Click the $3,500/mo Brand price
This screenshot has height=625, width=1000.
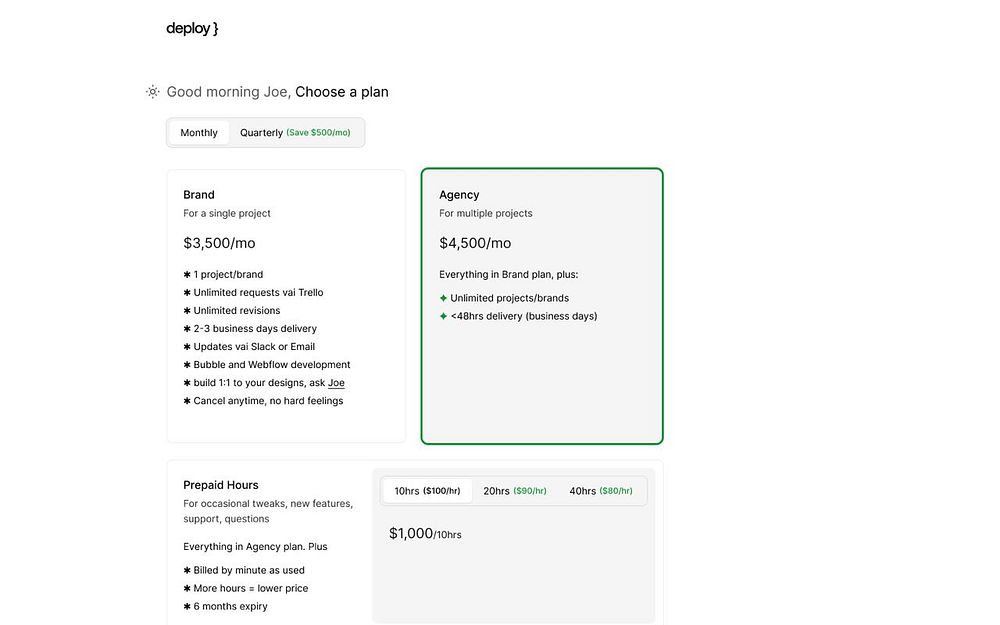(x=219, y=243)
